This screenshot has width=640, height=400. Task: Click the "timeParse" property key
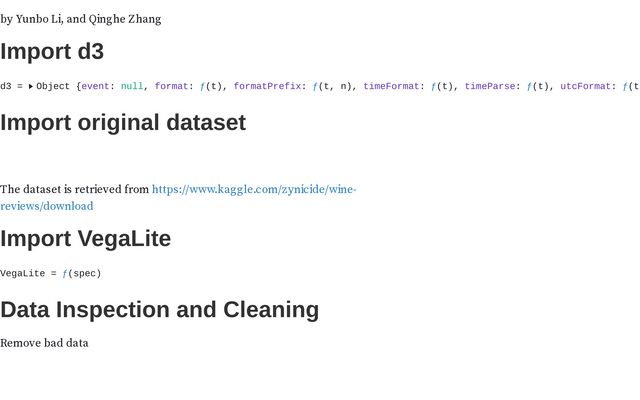pyautogui.click(x=490, y=87)
